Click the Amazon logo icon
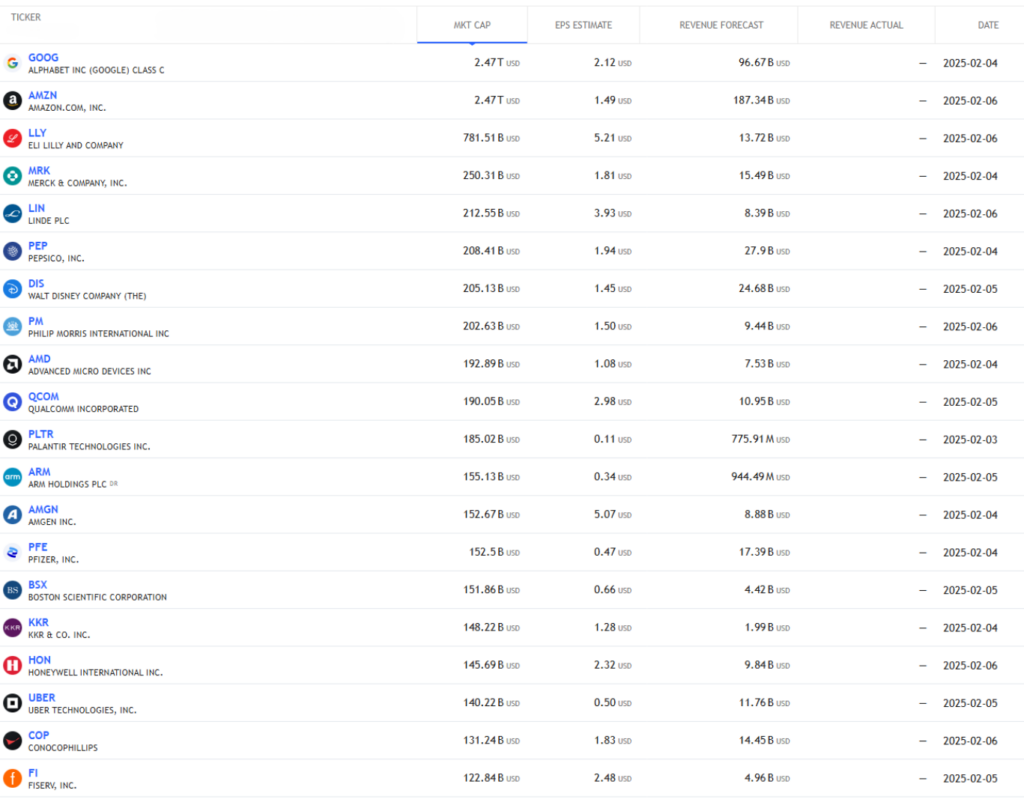The height and width of the screenshot is (808, 1024). point(12,101)
